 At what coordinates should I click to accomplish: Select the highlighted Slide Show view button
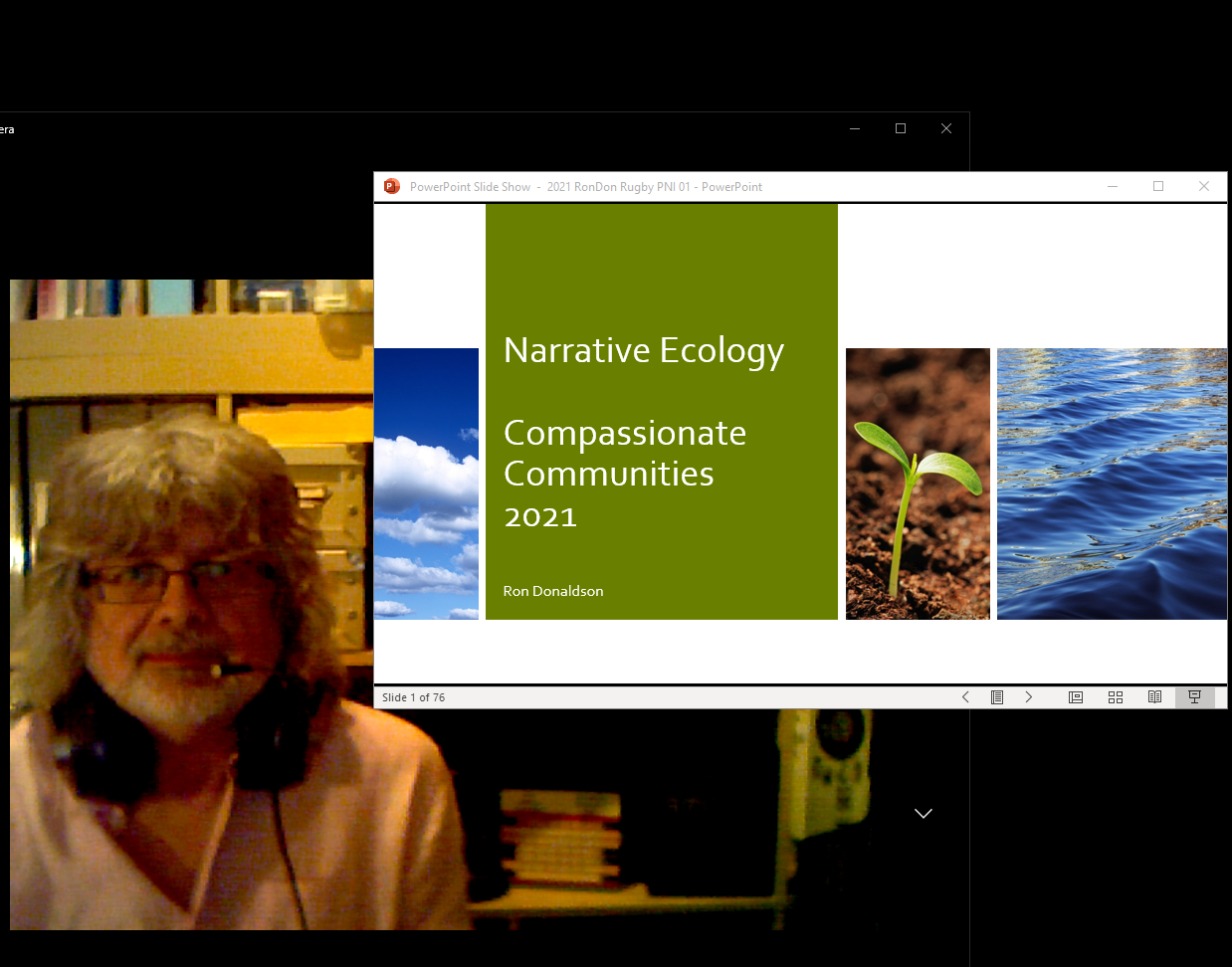[1194, 697]
